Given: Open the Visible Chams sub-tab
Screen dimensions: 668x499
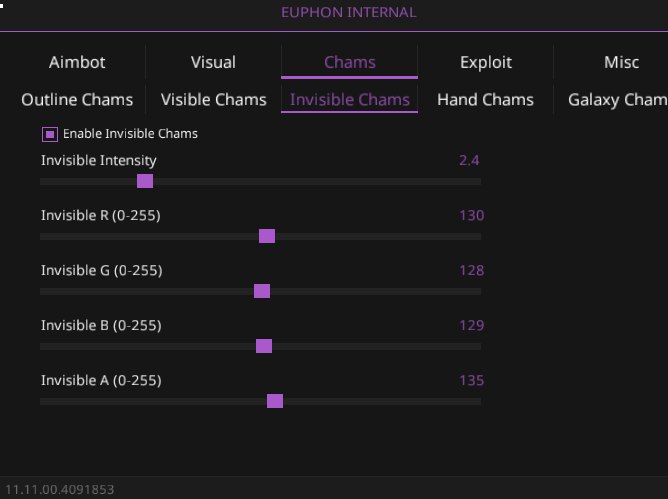Looking at the screenshot, I should tap(213, 99).
